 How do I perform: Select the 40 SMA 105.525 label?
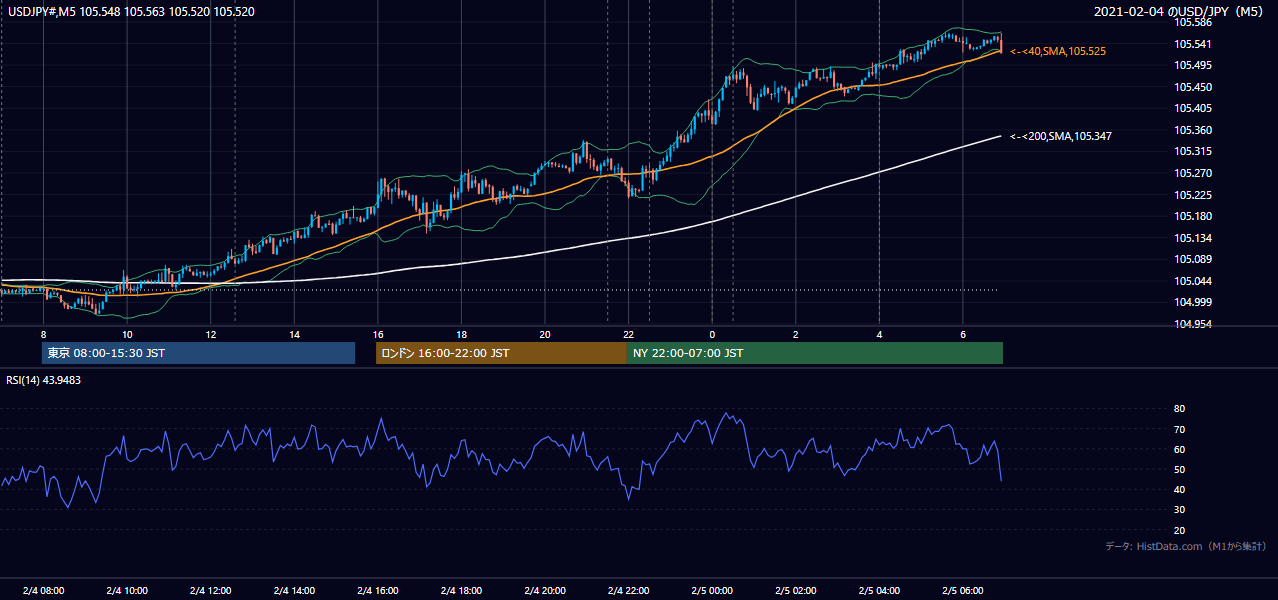pyautogui.click(x=1058, y=51)
